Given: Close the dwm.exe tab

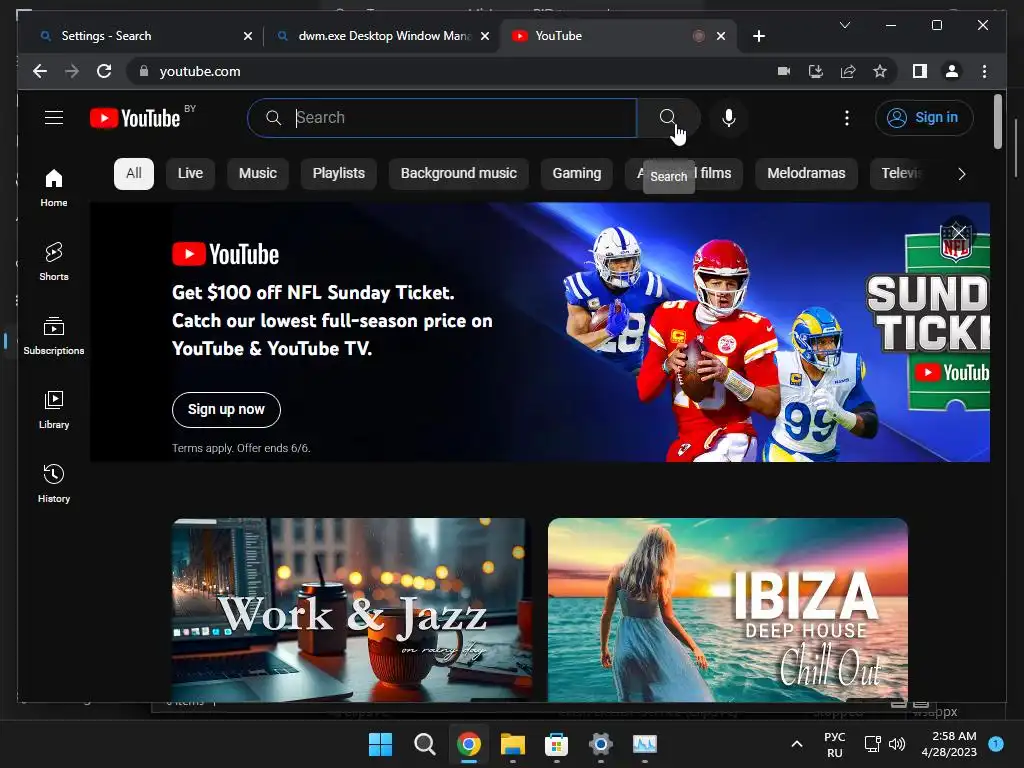Looking at the screenshot, I should 485,36.
